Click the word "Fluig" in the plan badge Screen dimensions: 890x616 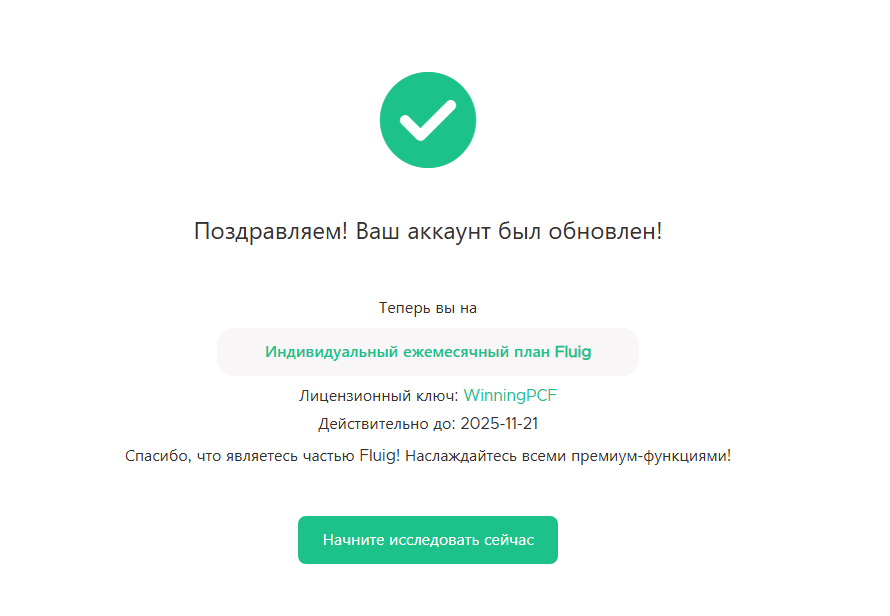coord(573,352)
